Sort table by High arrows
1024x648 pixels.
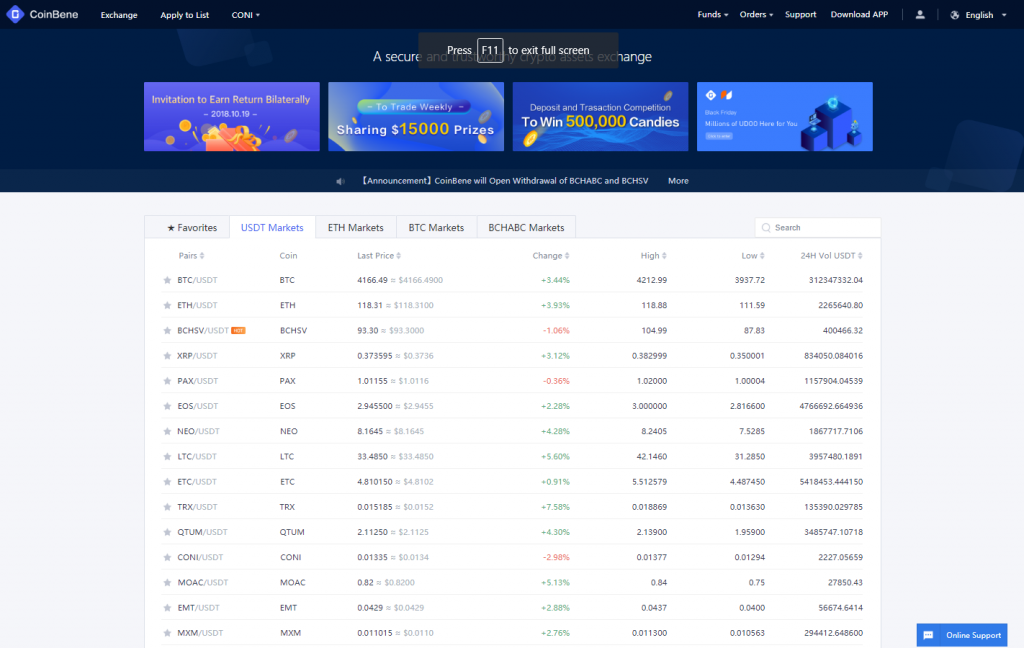[x=664, y=256]
